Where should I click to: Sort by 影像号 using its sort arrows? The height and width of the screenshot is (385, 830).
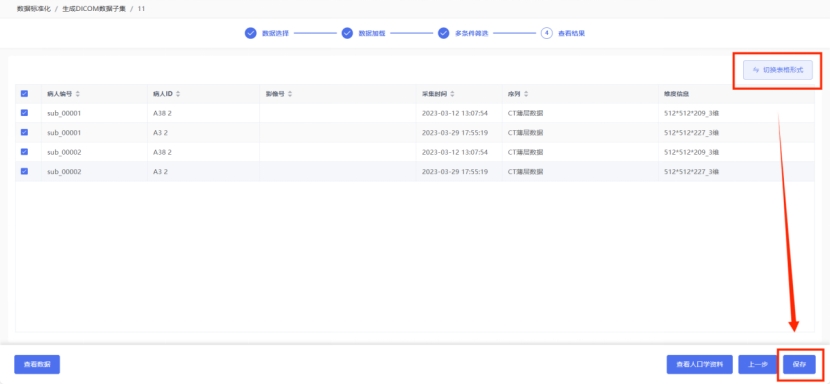click(x=290, y=94)
